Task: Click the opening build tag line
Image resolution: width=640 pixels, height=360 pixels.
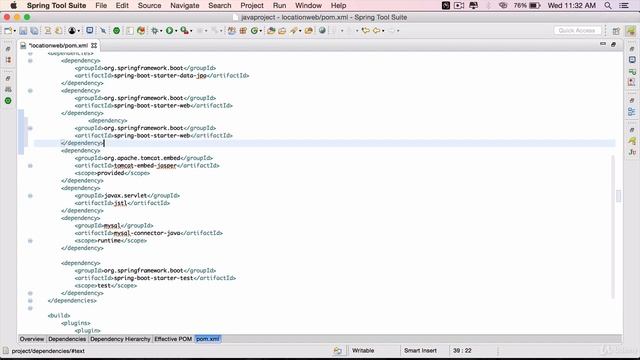Action: point(59,316)
